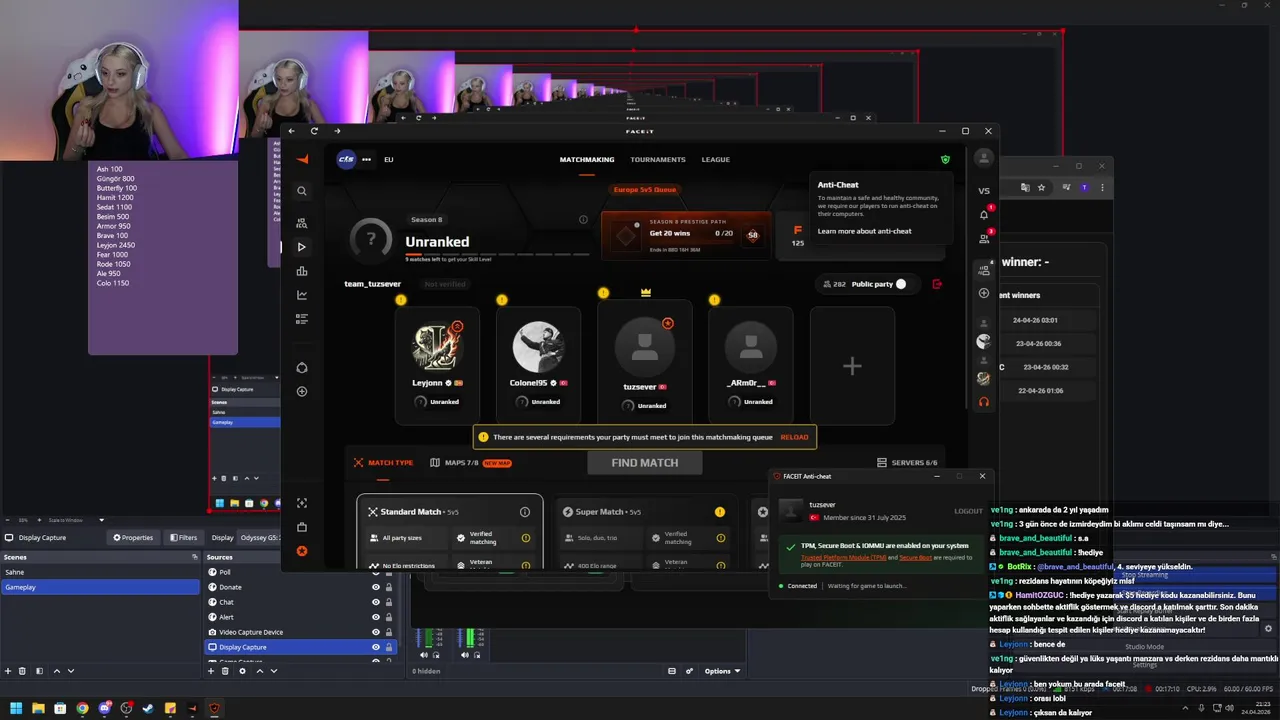
Task: Move source down with Sources down arrow
Action: click(x=273, y=671)
